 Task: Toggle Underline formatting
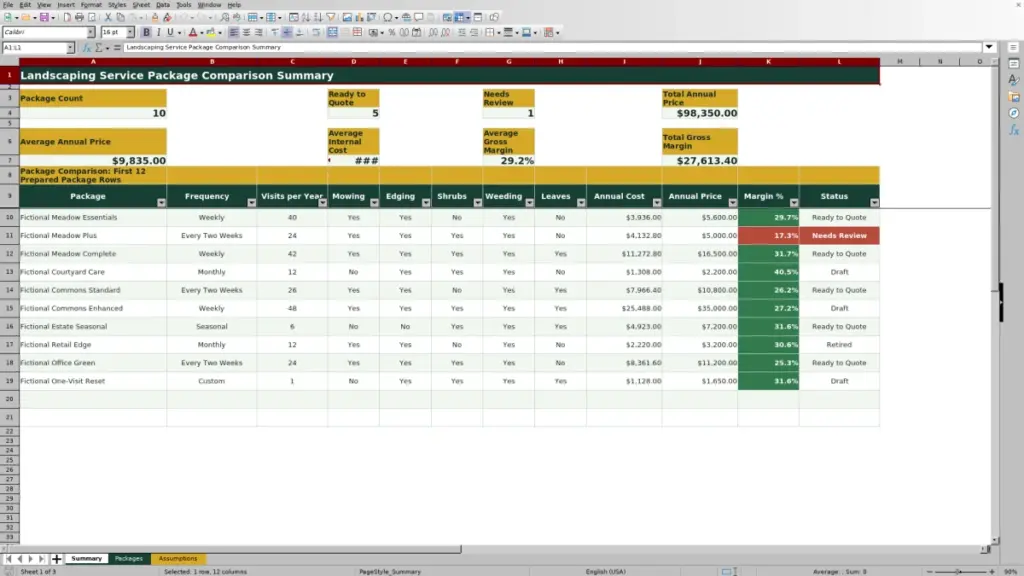pos(170,33)
